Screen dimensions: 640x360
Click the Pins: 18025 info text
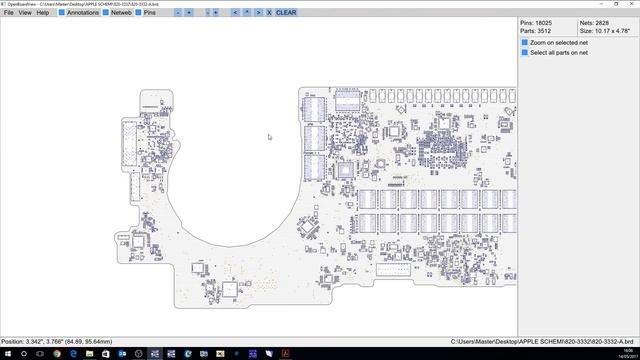pyautogui.click(x=536, y=23)
